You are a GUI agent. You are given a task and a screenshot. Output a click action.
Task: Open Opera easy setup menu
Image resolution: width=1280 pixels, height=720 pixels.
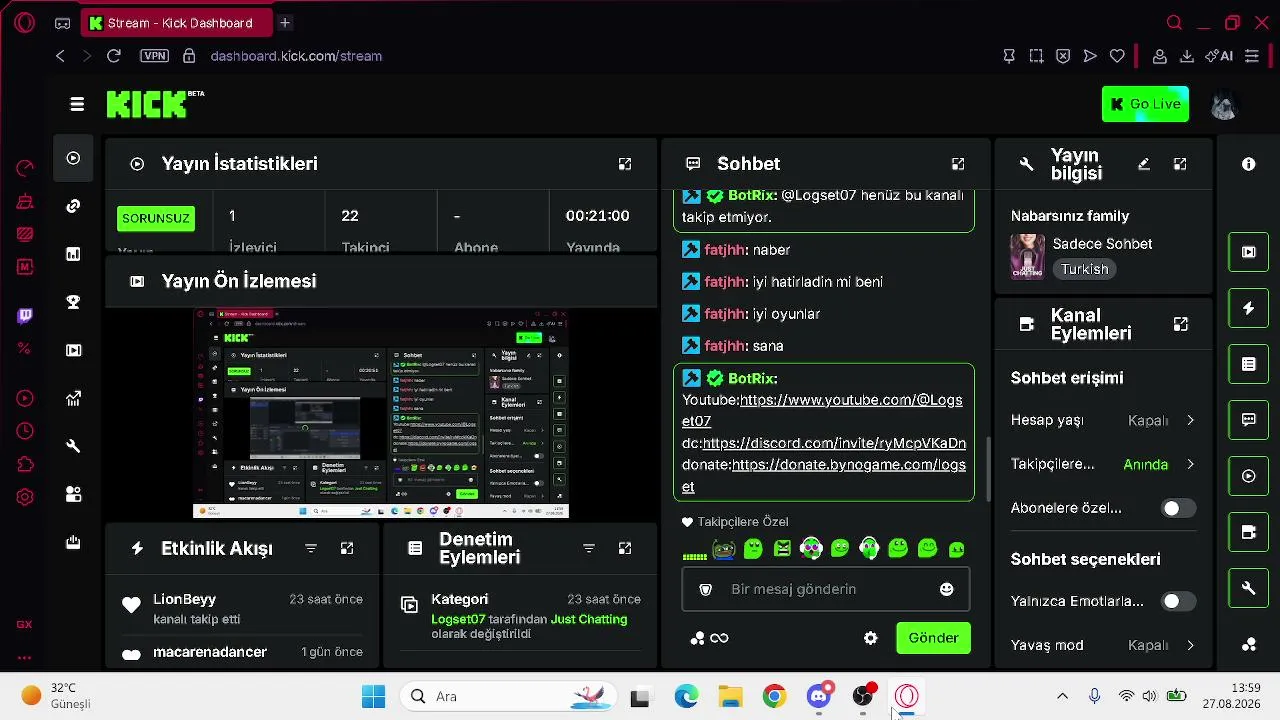(x=1251, y=56)
